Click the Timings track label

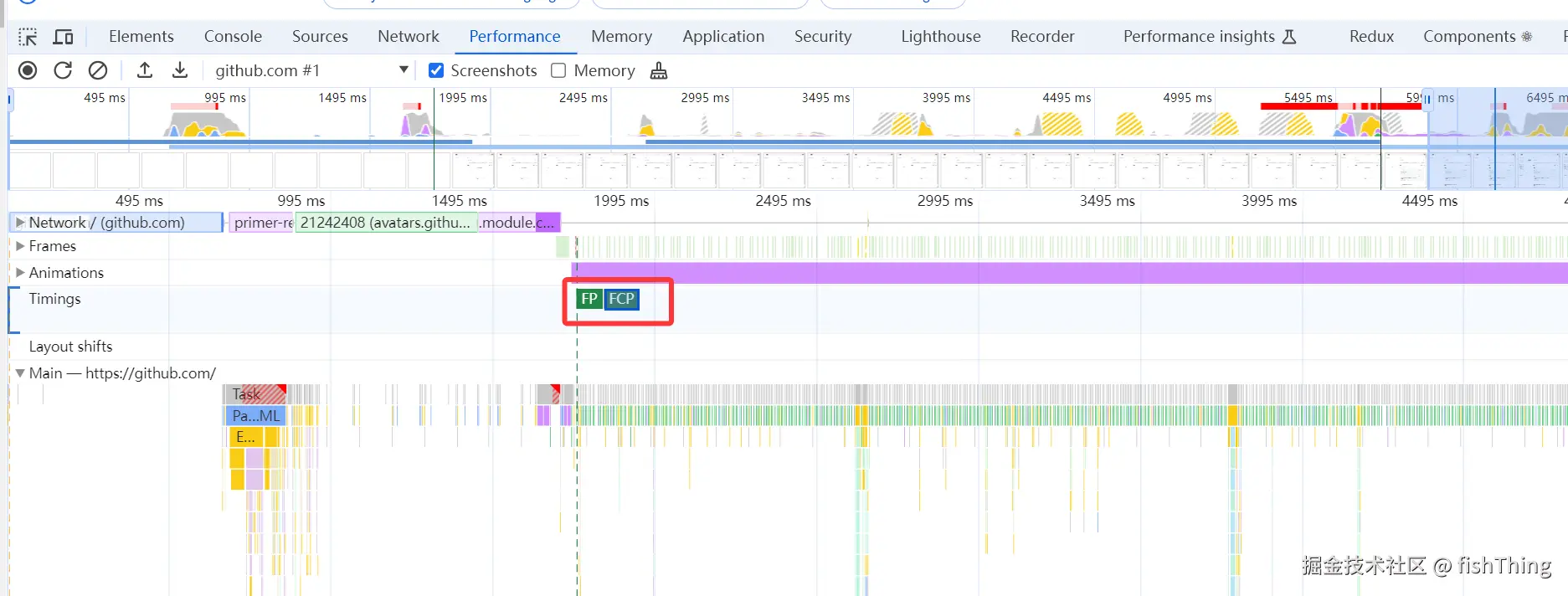click(54, 299)
